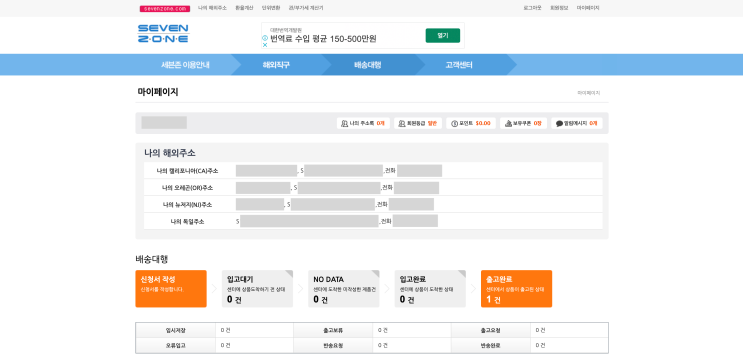Click the 0 건 value next to 임시저장

(x=226, y=330)
